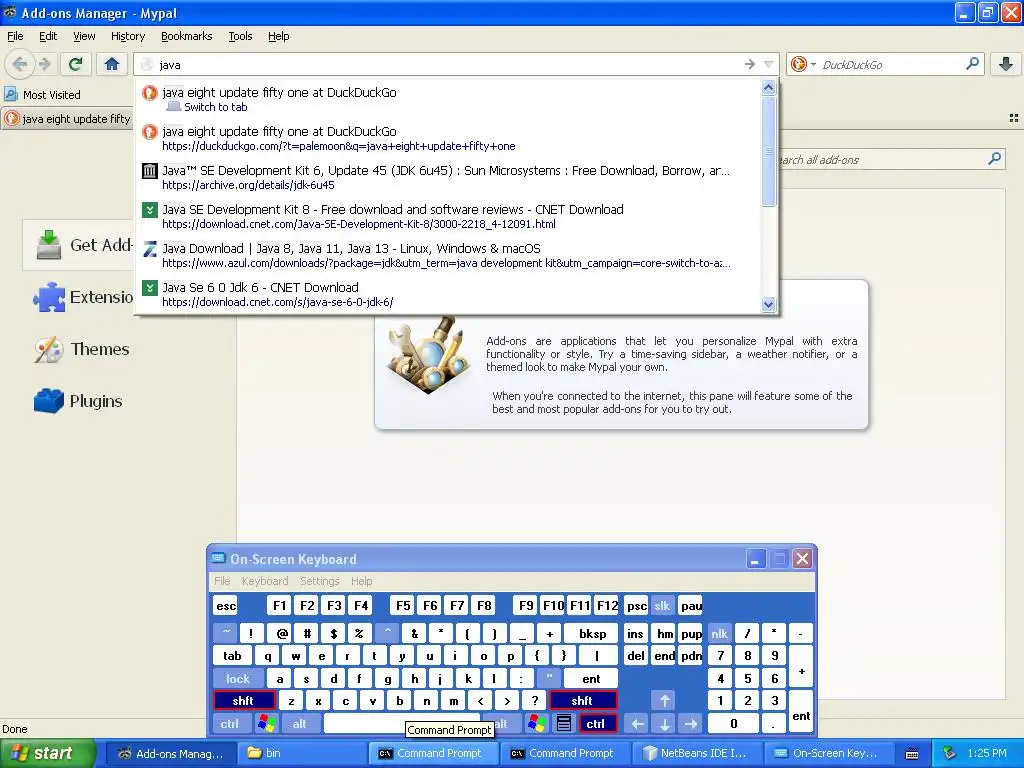Open the Edit menu in Mypal
1024x768 pixels.
click(x=48, y=36)
